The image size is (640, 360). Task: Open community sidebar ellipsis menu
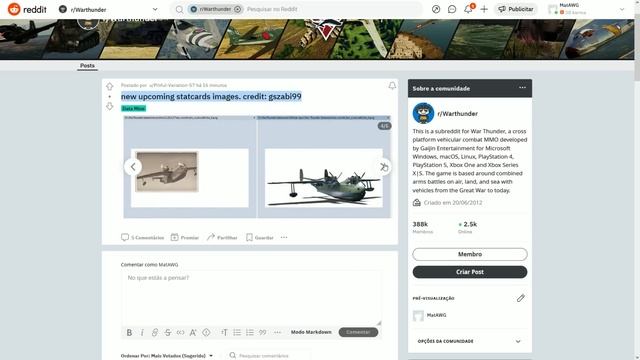(522, 88)
